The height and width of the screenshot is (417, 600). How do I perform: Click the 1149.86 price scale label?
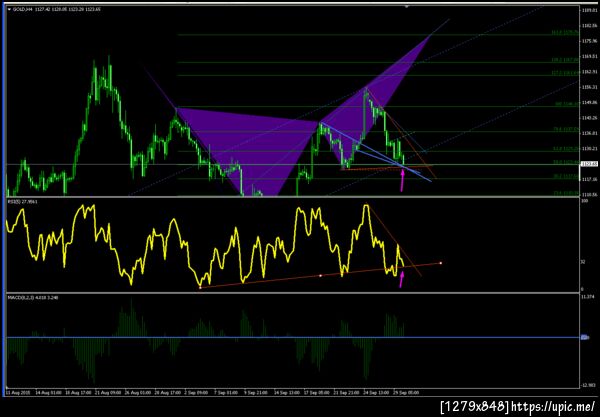(589, 103)
